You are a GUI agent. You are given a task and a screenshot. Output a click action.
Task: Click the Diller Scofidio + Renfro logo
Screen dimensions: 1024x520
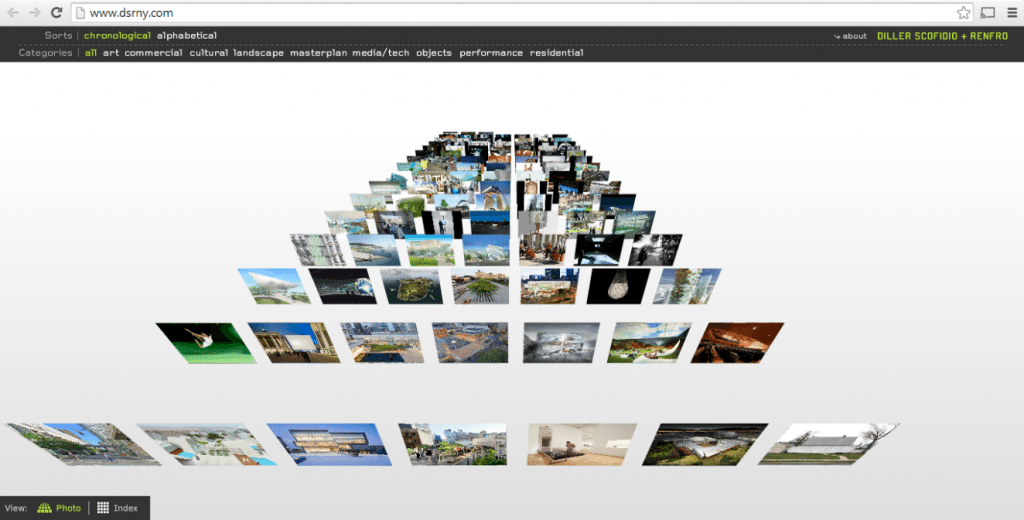tap(942, 36)
